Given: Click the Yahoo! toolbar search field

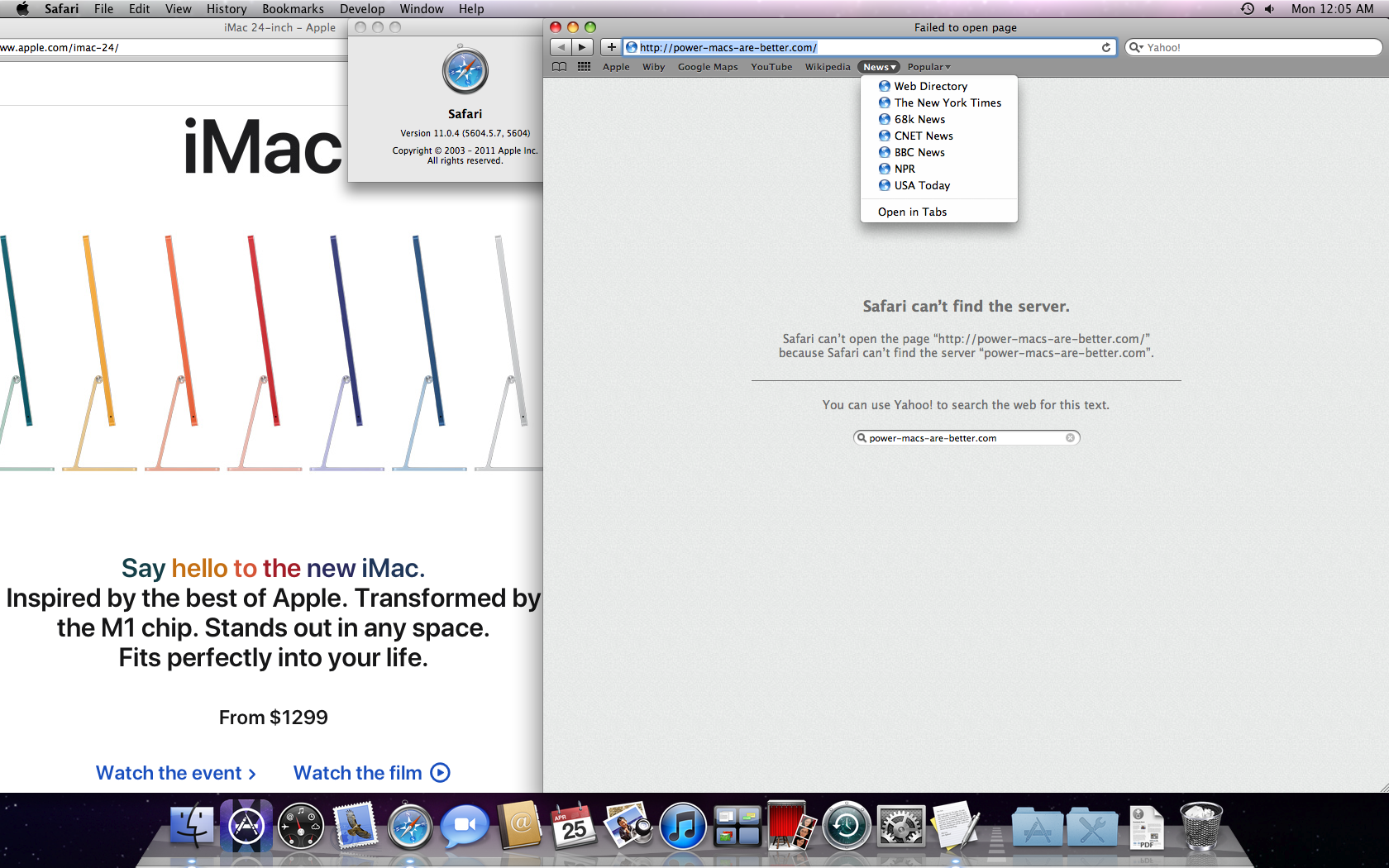Looking at the screenshot, I should [1253, 47].
